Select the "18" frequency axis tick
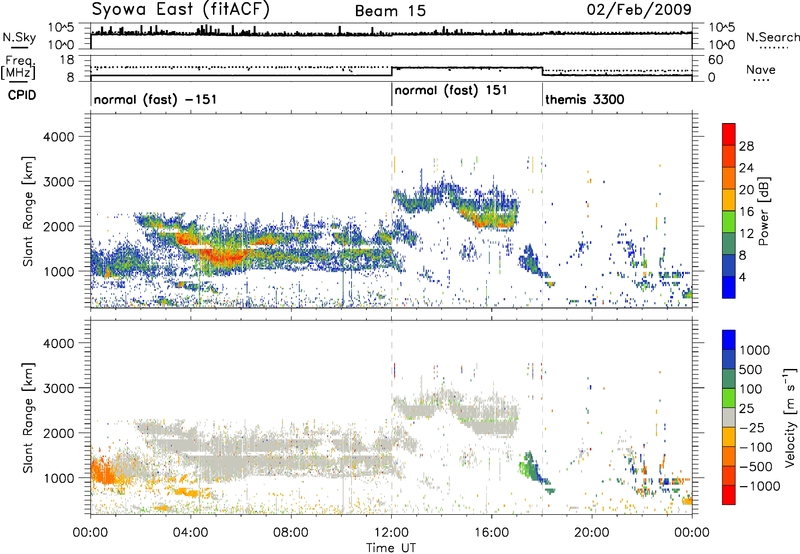 pyautogui.click(x=66, y=60)
